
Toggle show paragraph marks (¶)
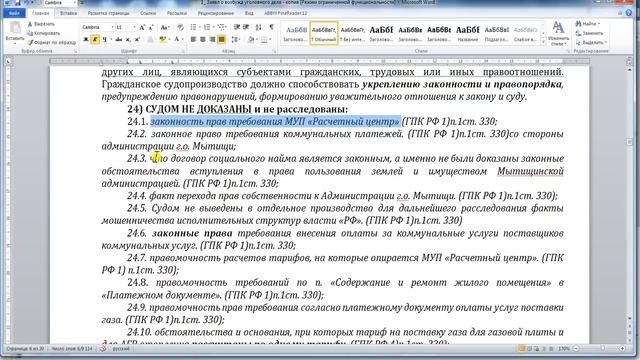click(271, 27)
